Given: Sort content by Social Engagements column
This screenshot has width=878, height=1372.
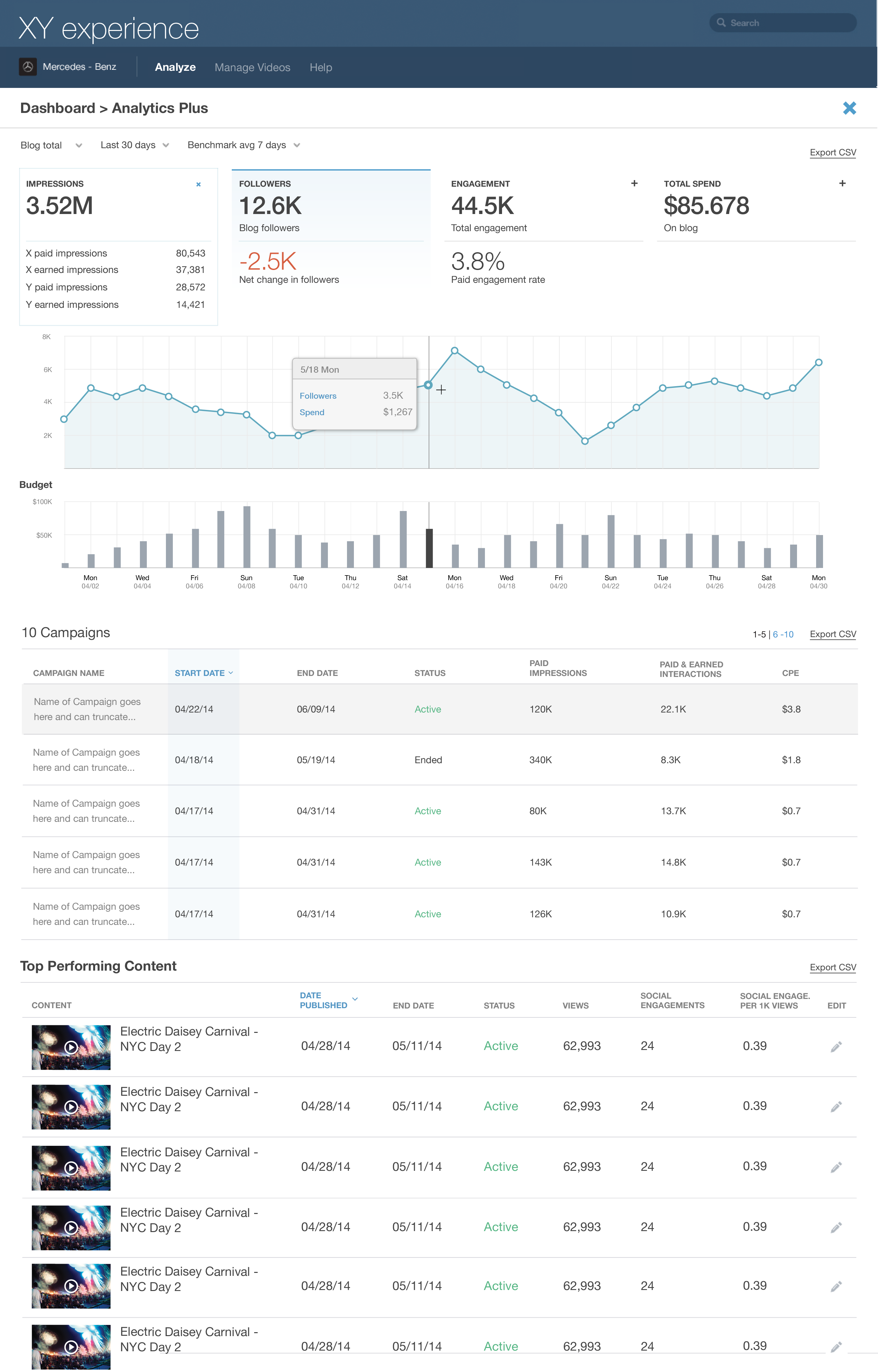Looking at the screenshot, I should [x=672, y=1000].
